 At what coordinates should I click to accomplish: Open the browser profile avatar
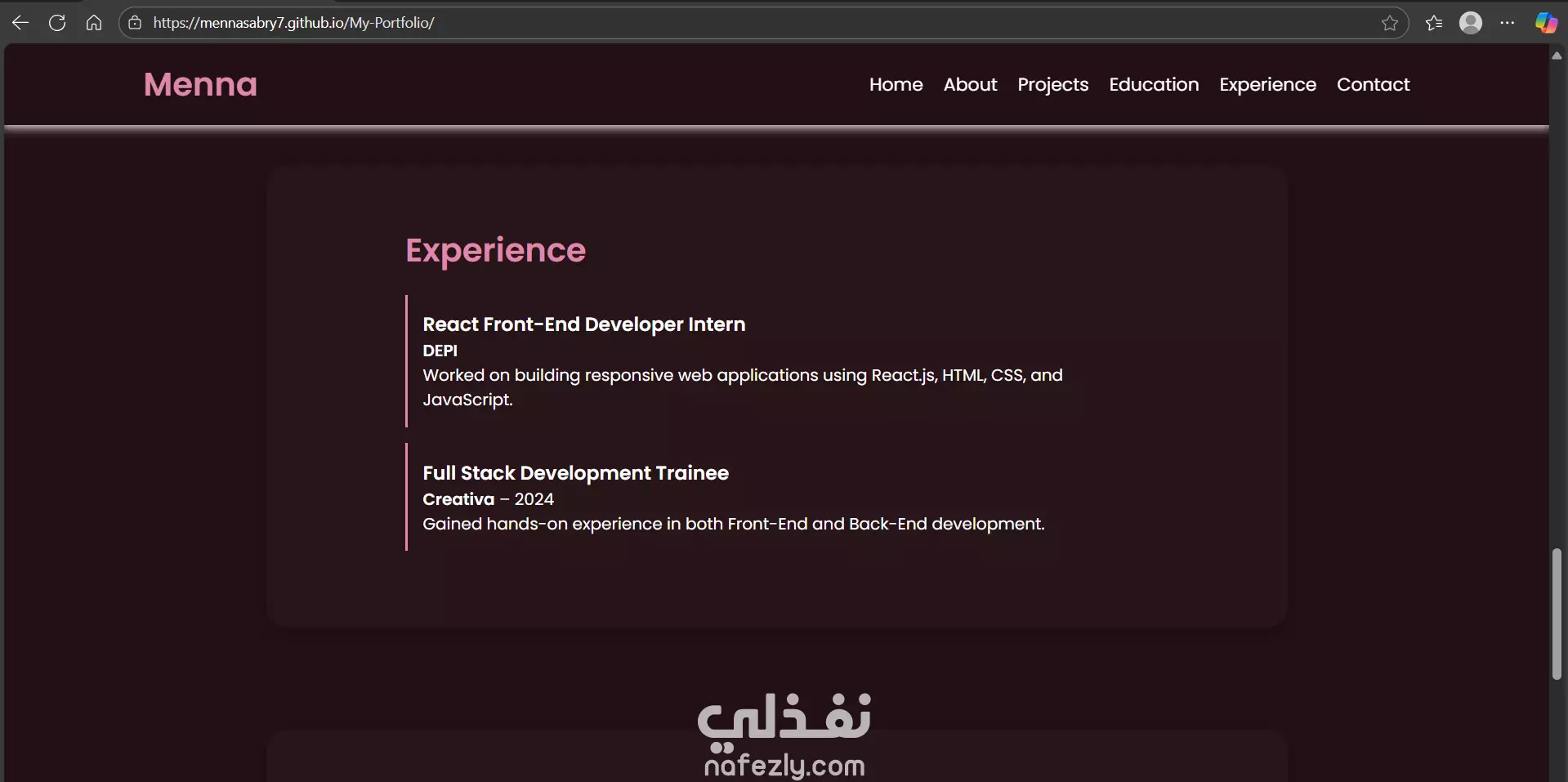[1471, 23]
